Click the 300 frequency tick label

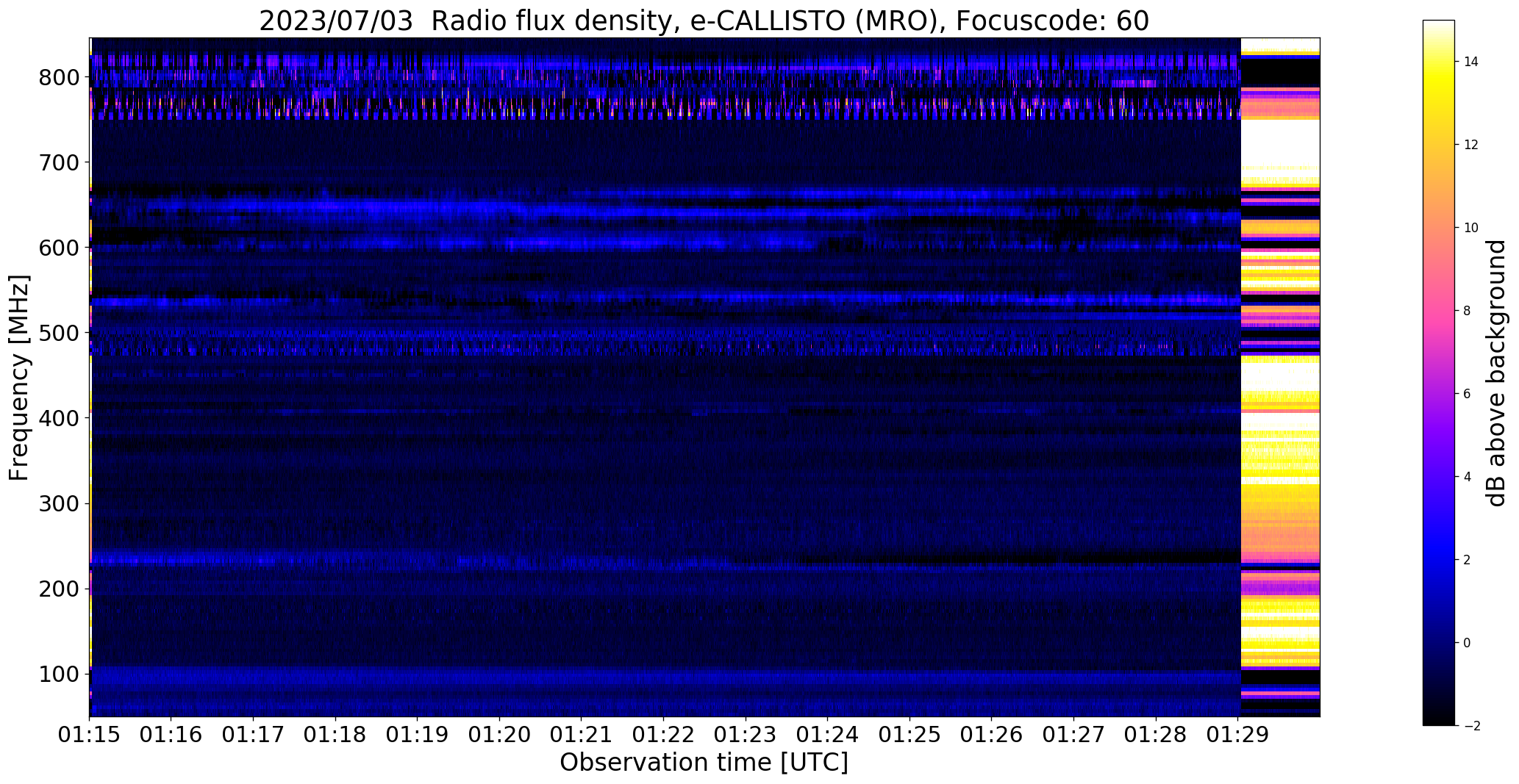(60, 503)
